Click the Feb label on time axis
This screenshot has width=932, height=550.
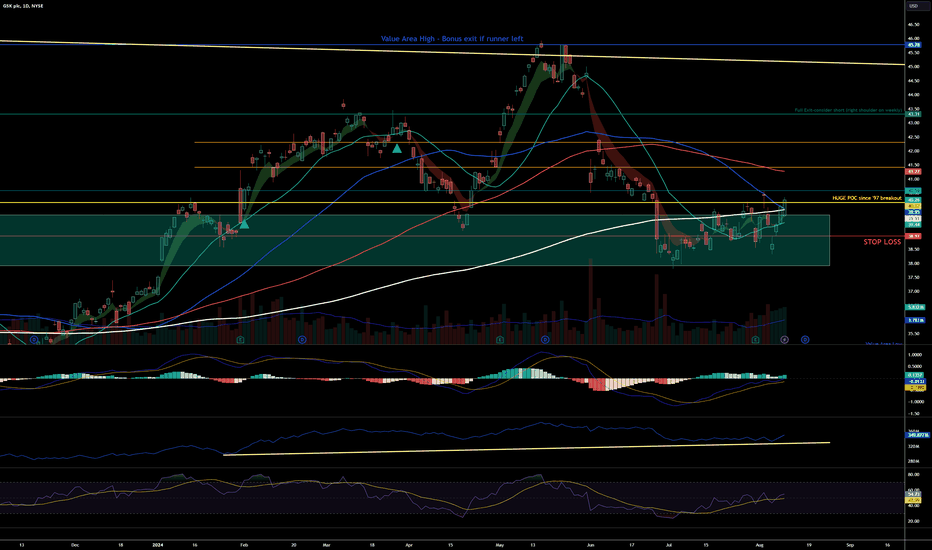tap(244, 544)
